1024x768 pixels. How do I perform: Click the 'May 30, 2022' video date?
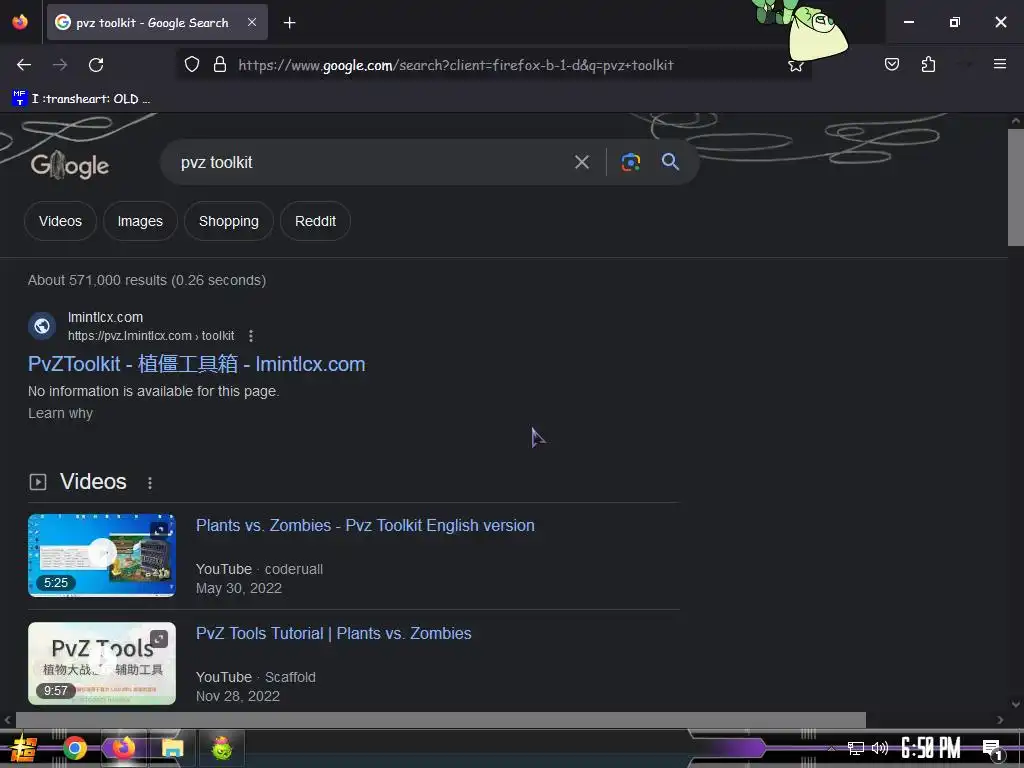239,588
